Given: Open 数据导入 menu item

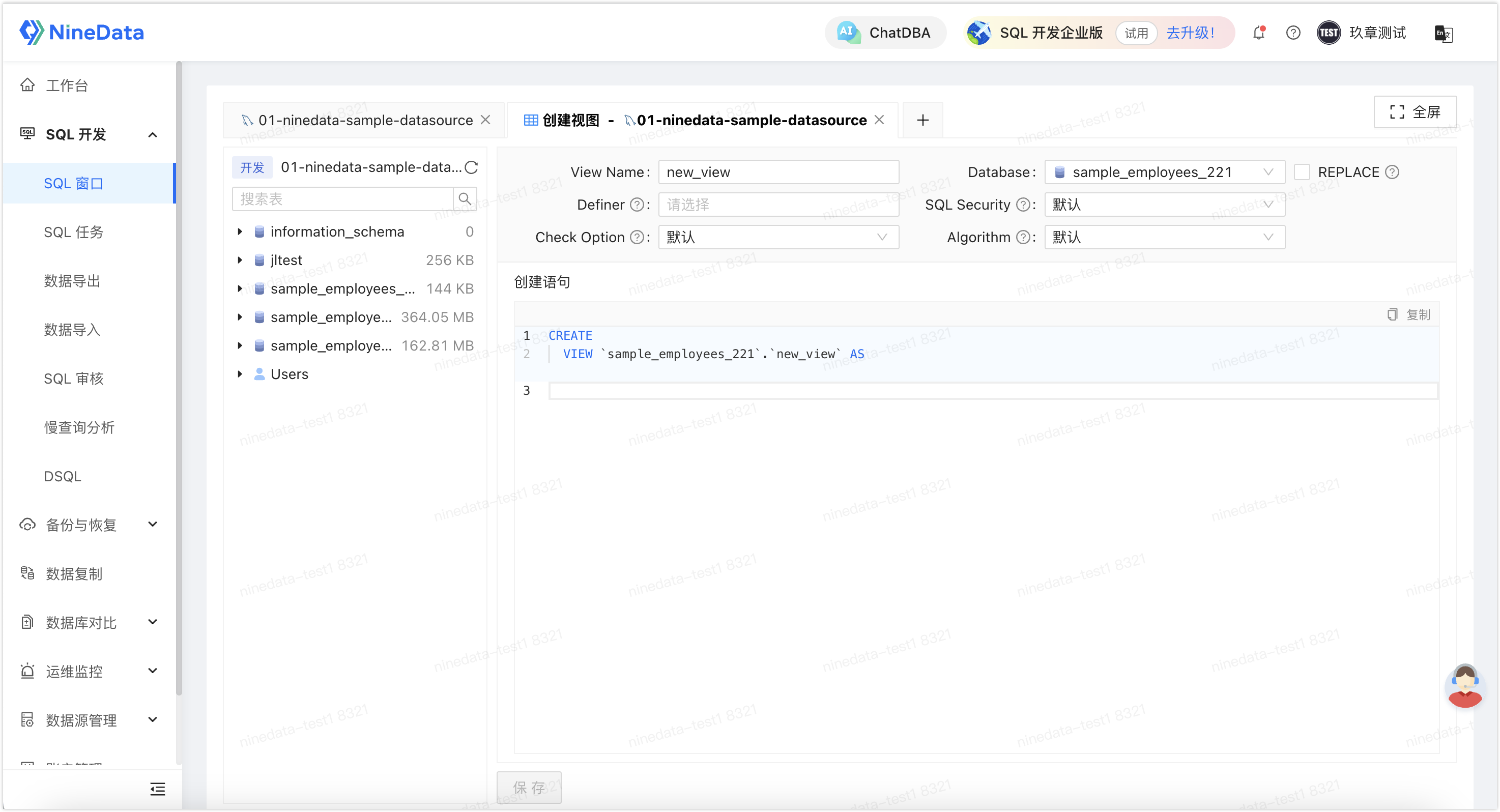Looking at the screenshot, I should (72, 330).
